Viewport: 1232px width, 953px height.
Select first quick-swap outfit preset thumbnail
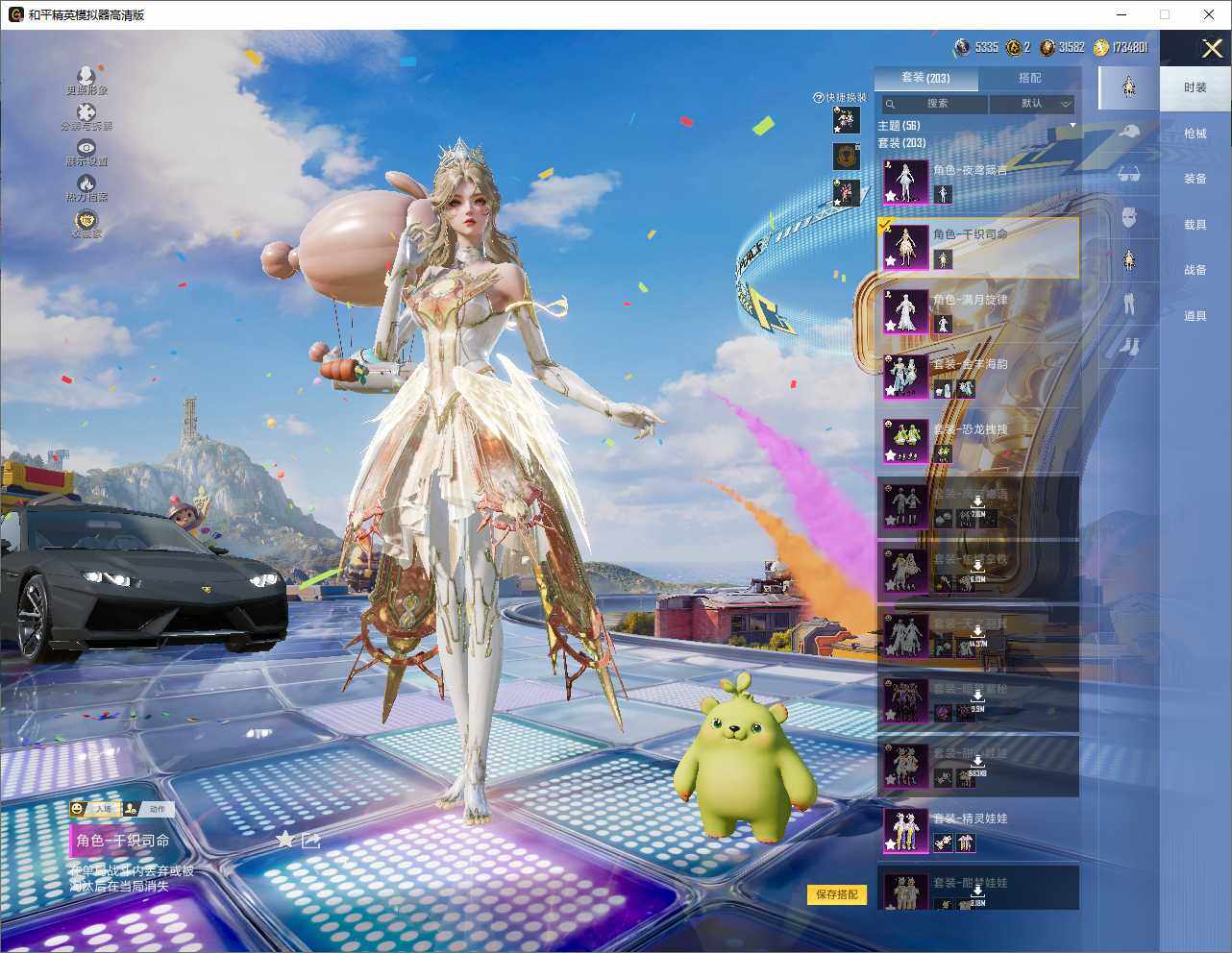(846, 120)
